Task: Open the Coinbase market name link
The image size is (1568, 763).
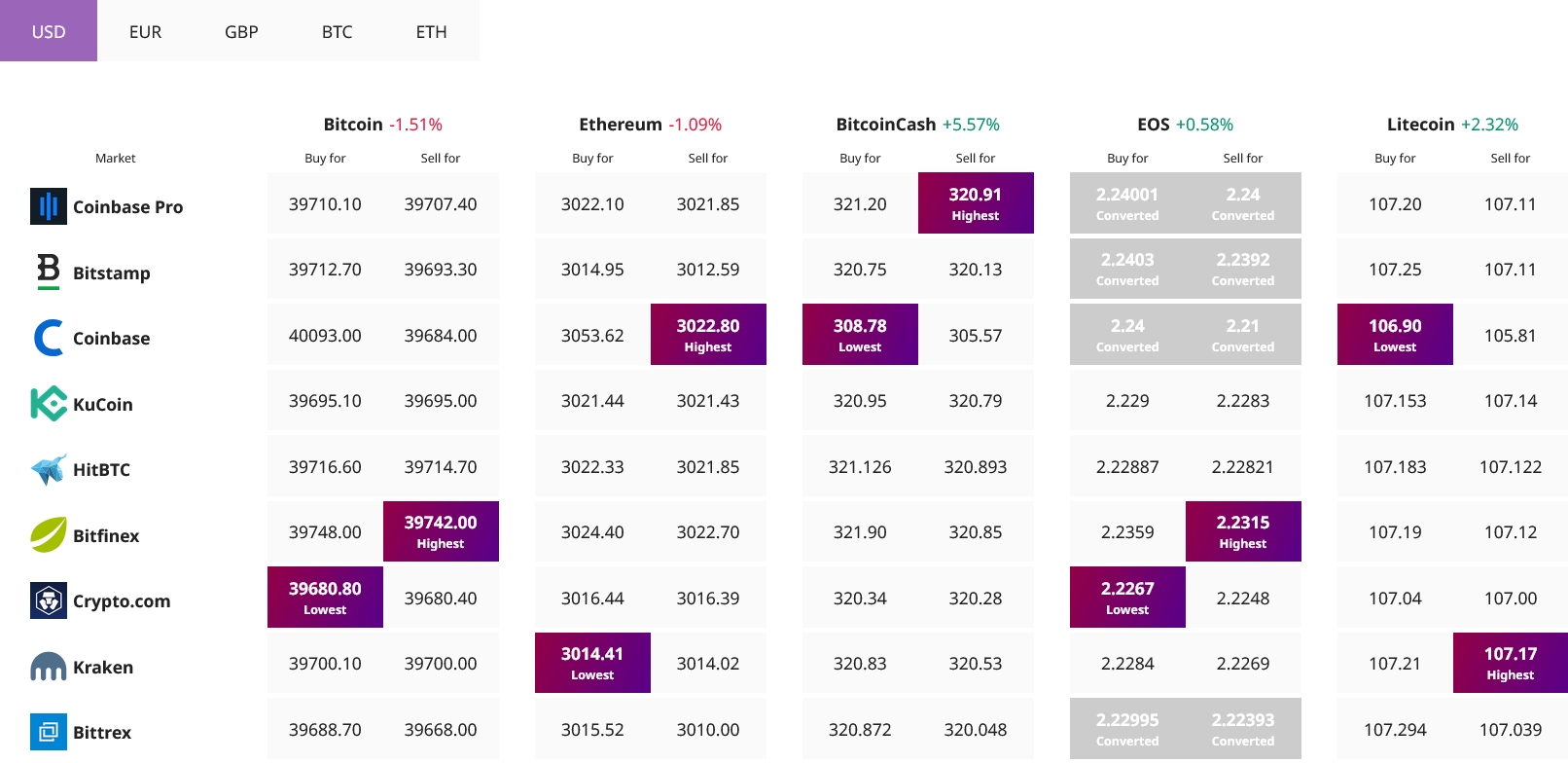Action: pyautogui.click(x=112, y=338)
